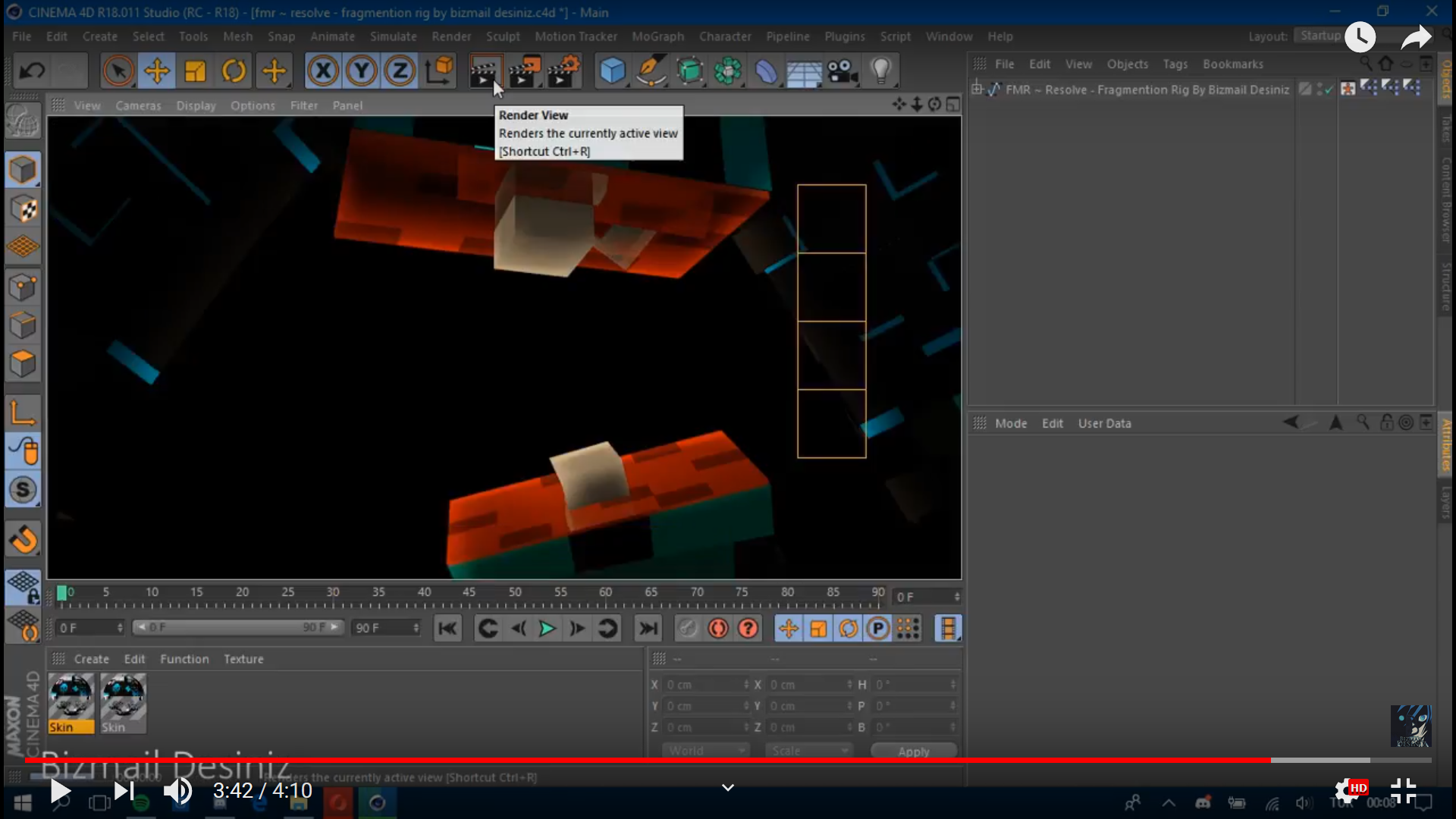
Task: Open the Simulate menu
Action: [393, 36]
